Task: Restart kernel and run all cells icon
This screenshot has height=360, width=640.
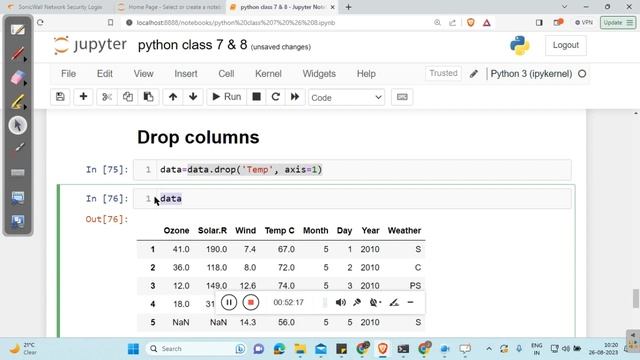Action: (x=295, y=97)
